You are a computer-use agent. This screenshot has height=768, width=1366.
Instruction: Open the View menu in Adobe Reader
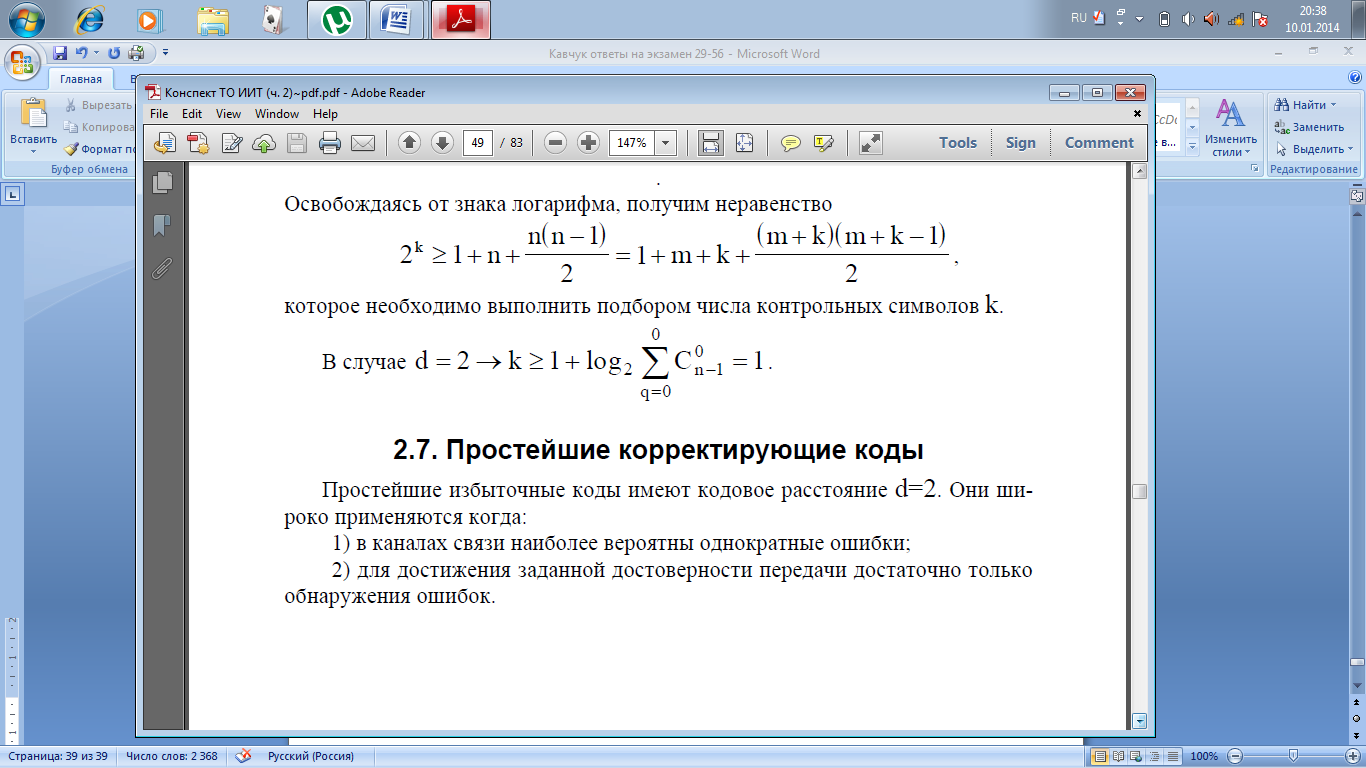[x=228, y=114]
